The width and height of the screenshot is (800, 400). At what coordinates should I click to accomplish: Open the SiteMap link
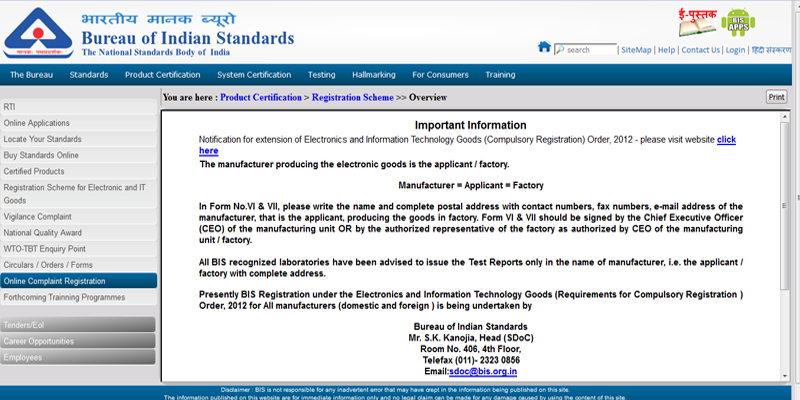click(636, 50)
